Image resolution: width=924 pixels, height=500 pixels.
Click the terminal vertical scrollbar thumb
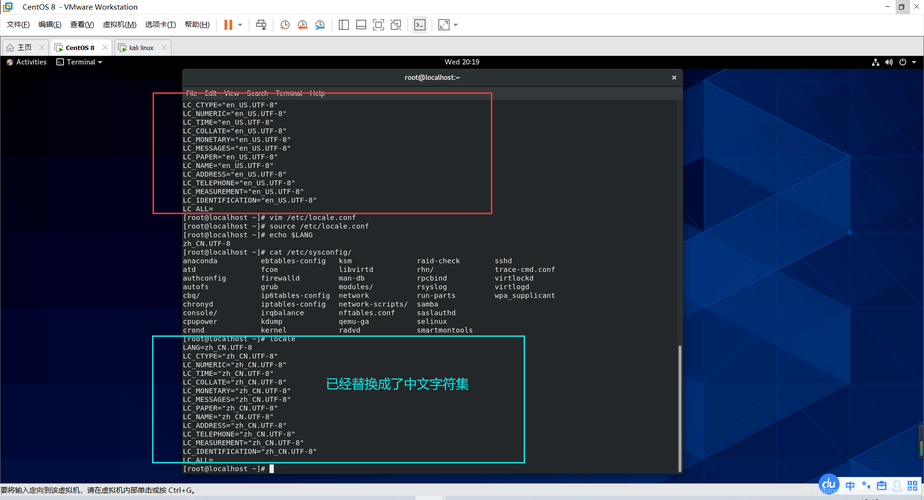click(x=680, y=408)
